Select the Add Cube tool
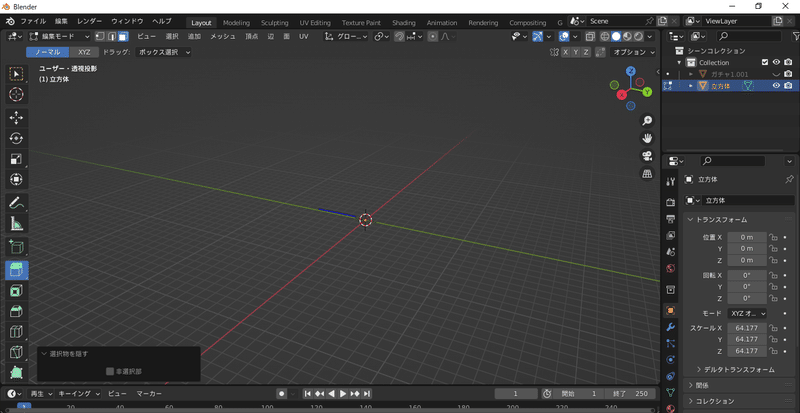 pyautogui.click(x=16, y=247)
